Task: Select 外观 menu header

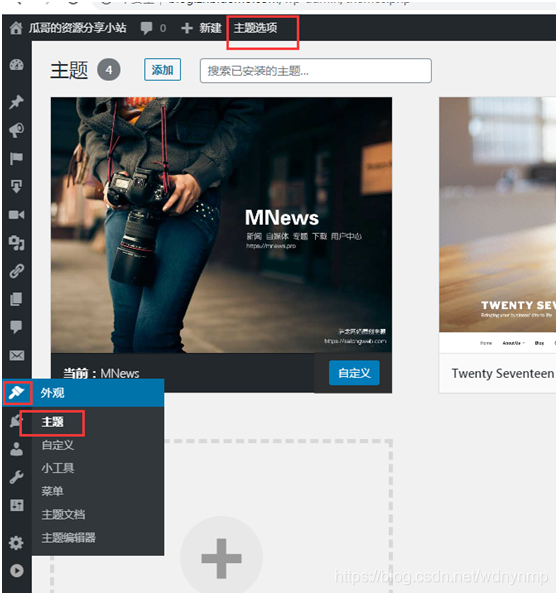Action: [52, 393]
